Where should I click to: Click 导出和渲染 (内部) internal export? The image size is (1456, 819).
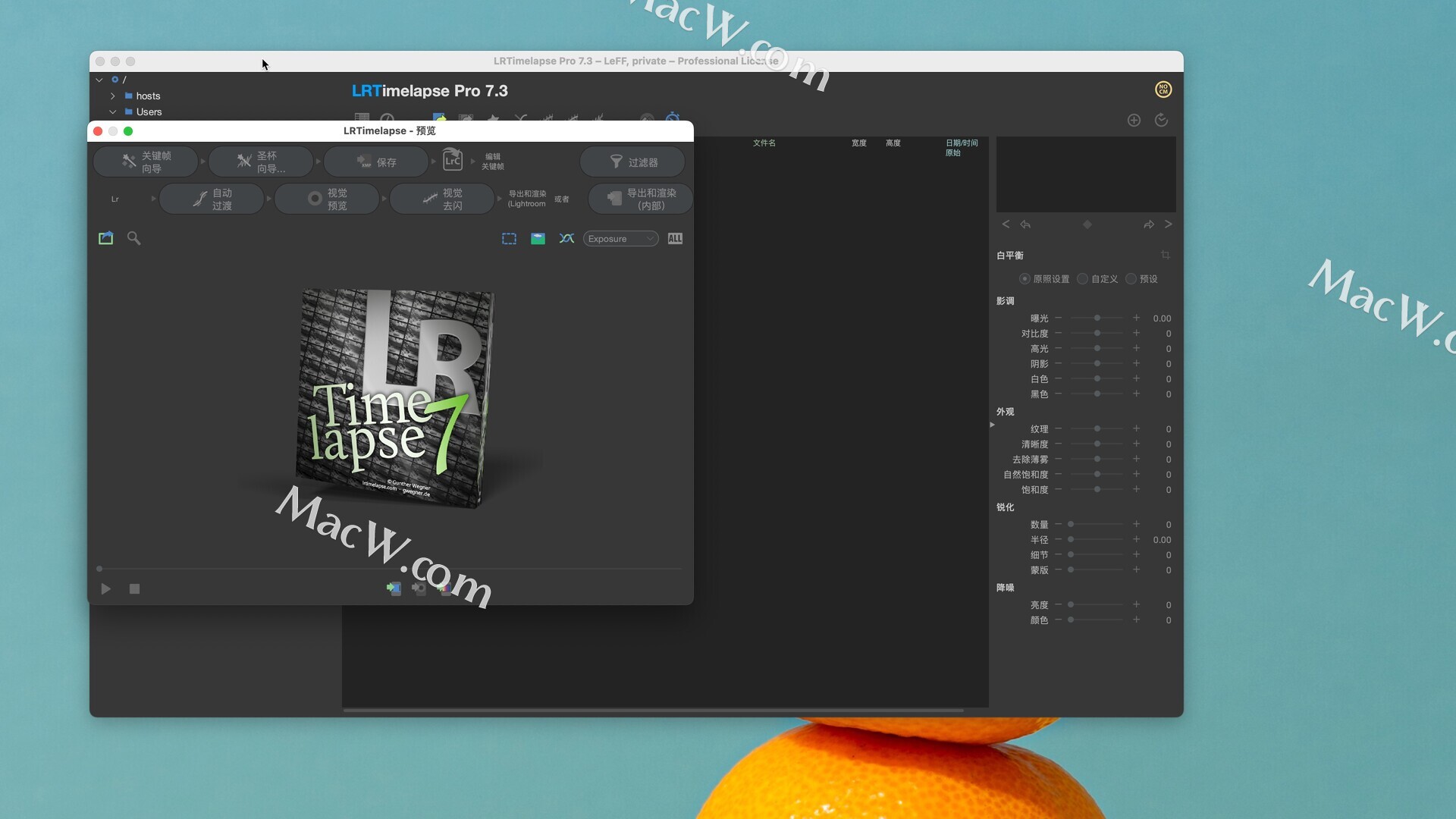pos(641,199)
